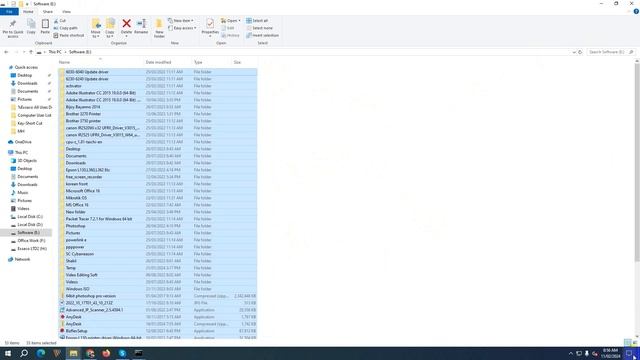This screenshot has width=640, height=360.
Task: Open New item dropdown
Action: [x=181, y=20]
